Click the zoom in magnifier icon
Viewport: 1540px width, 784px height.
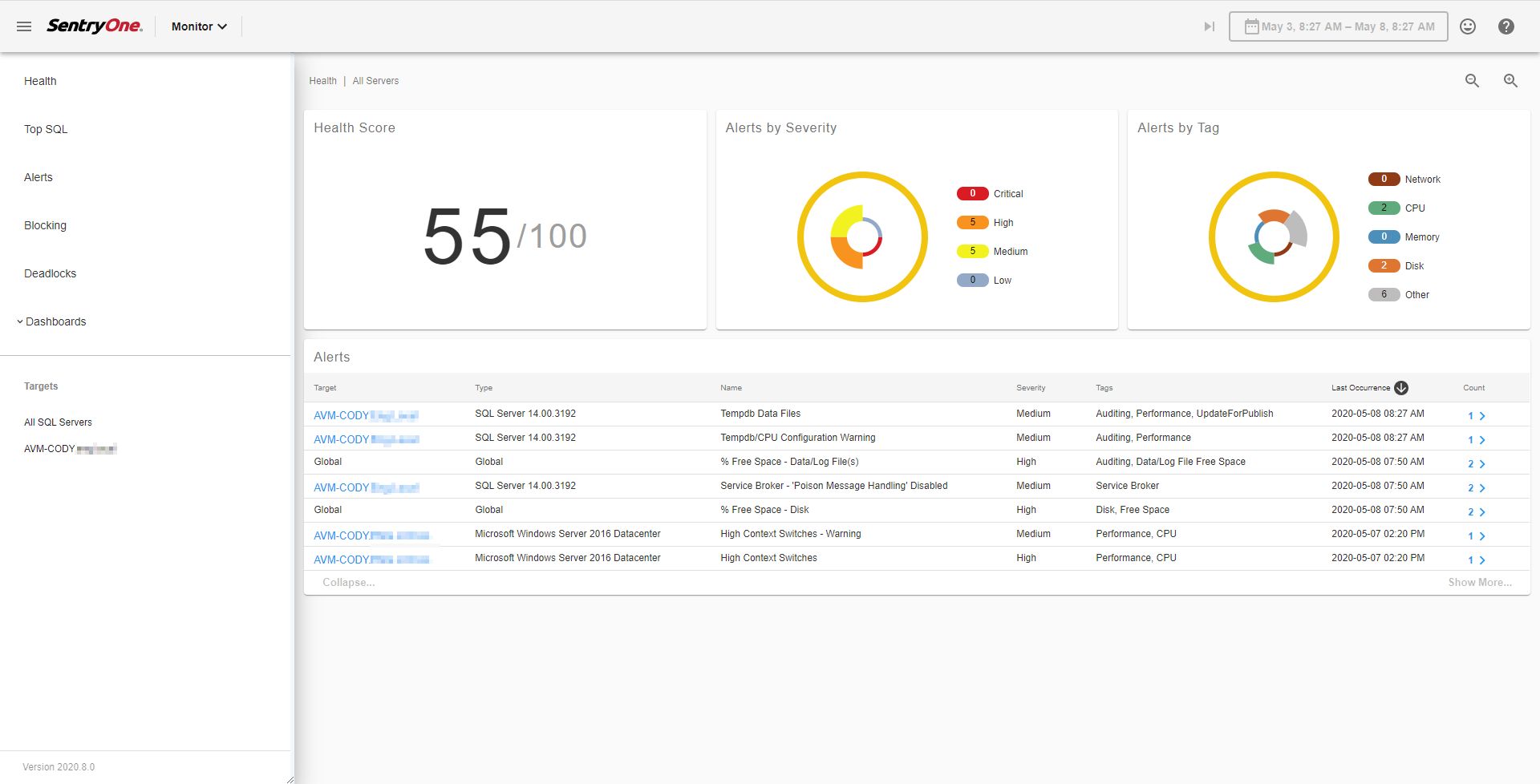coord(1510,81)
